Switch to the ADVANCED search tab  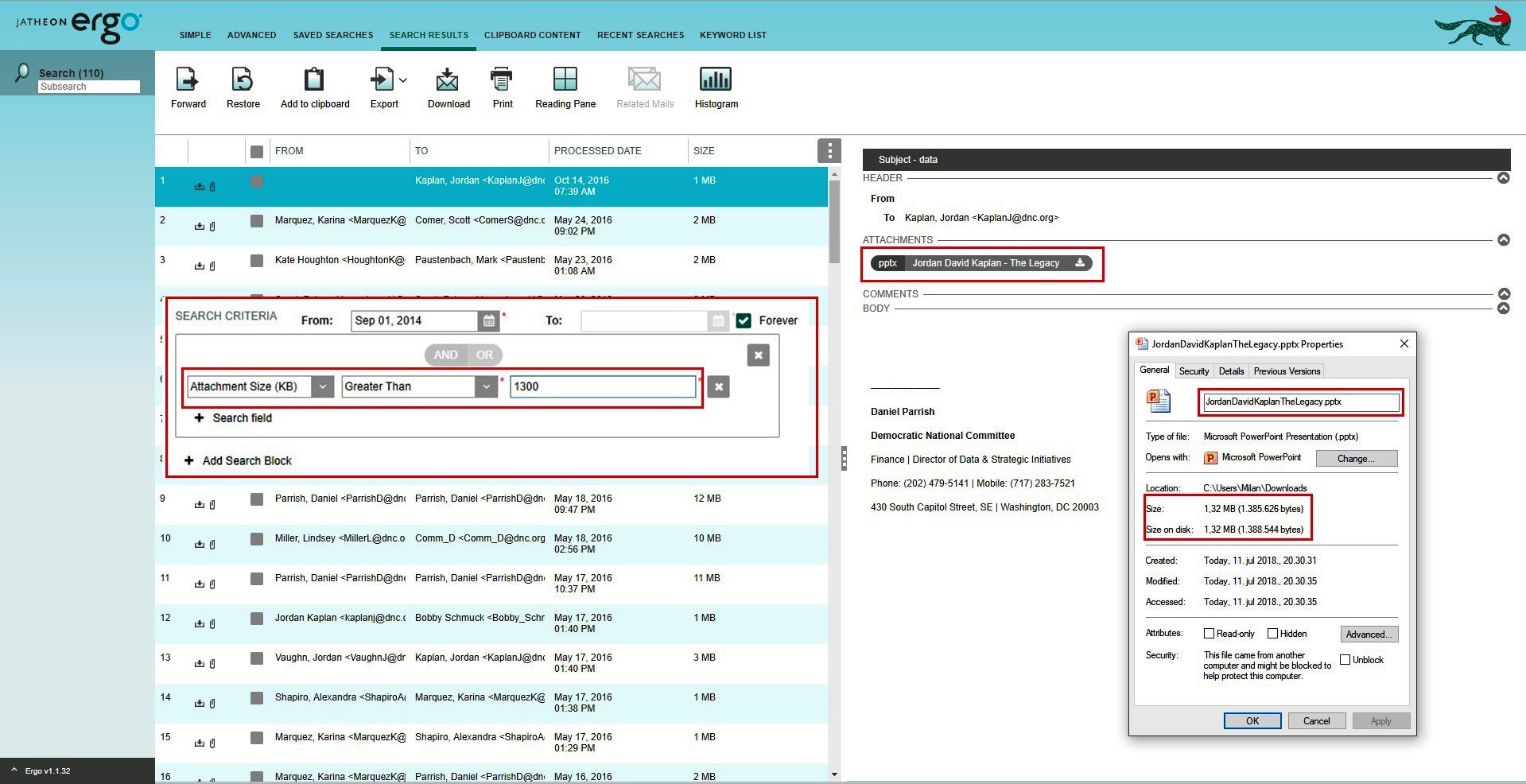(x=251, y=35)
